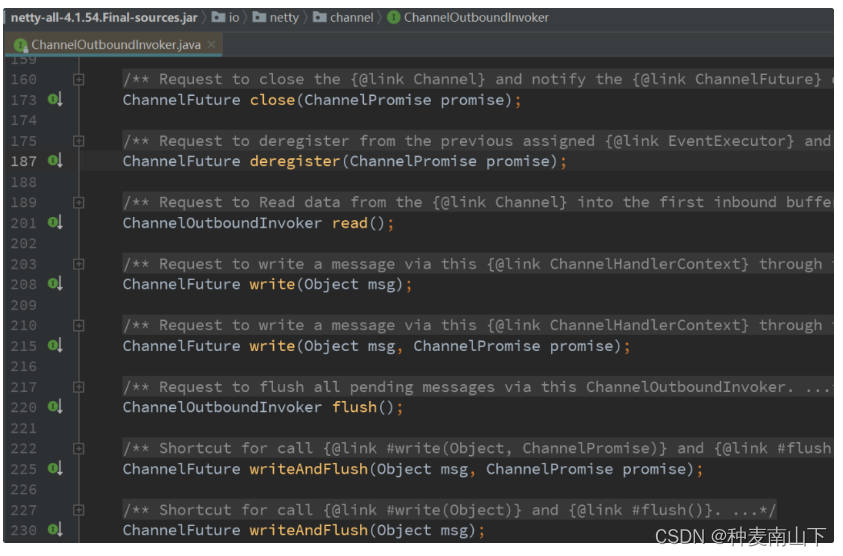This screenshot has height=556, width=843.
Task: Click the write method name on line 215
Action: coord(272,346)
